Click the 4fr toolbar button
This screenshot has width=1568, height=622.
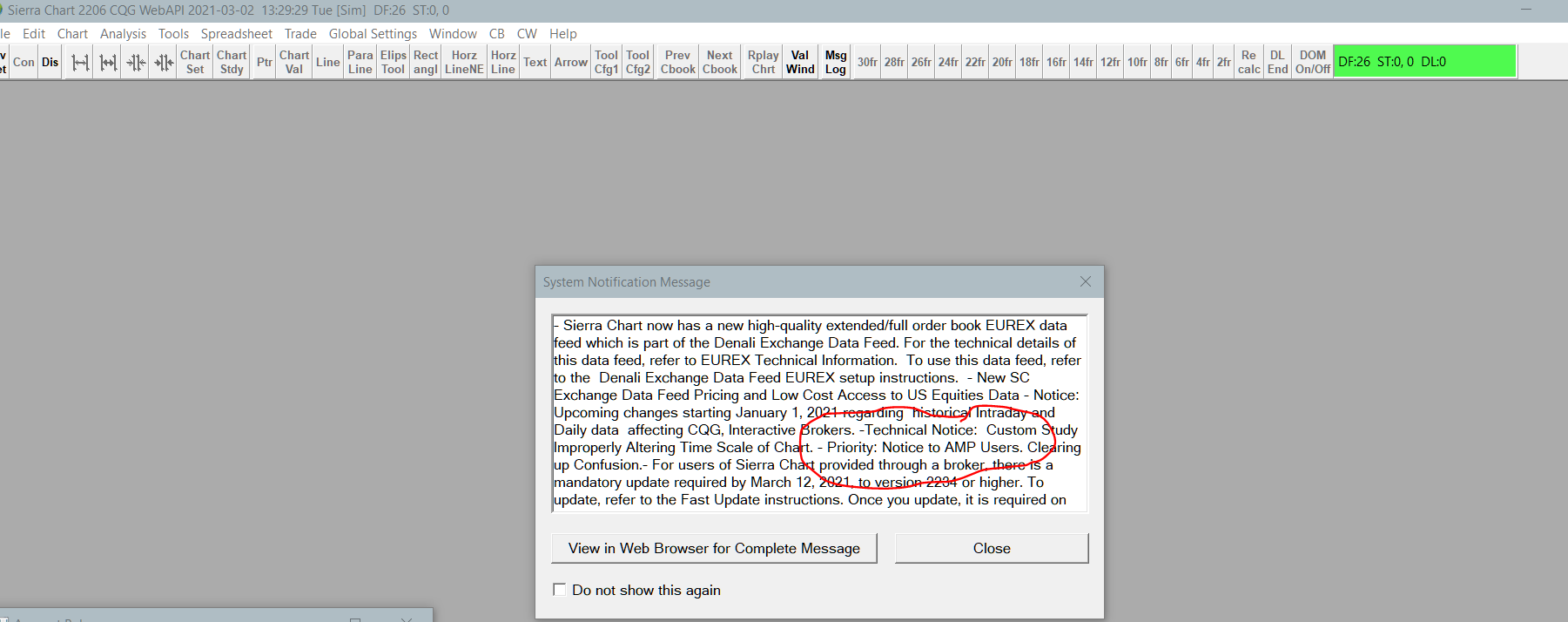[x=1203, y=62]
